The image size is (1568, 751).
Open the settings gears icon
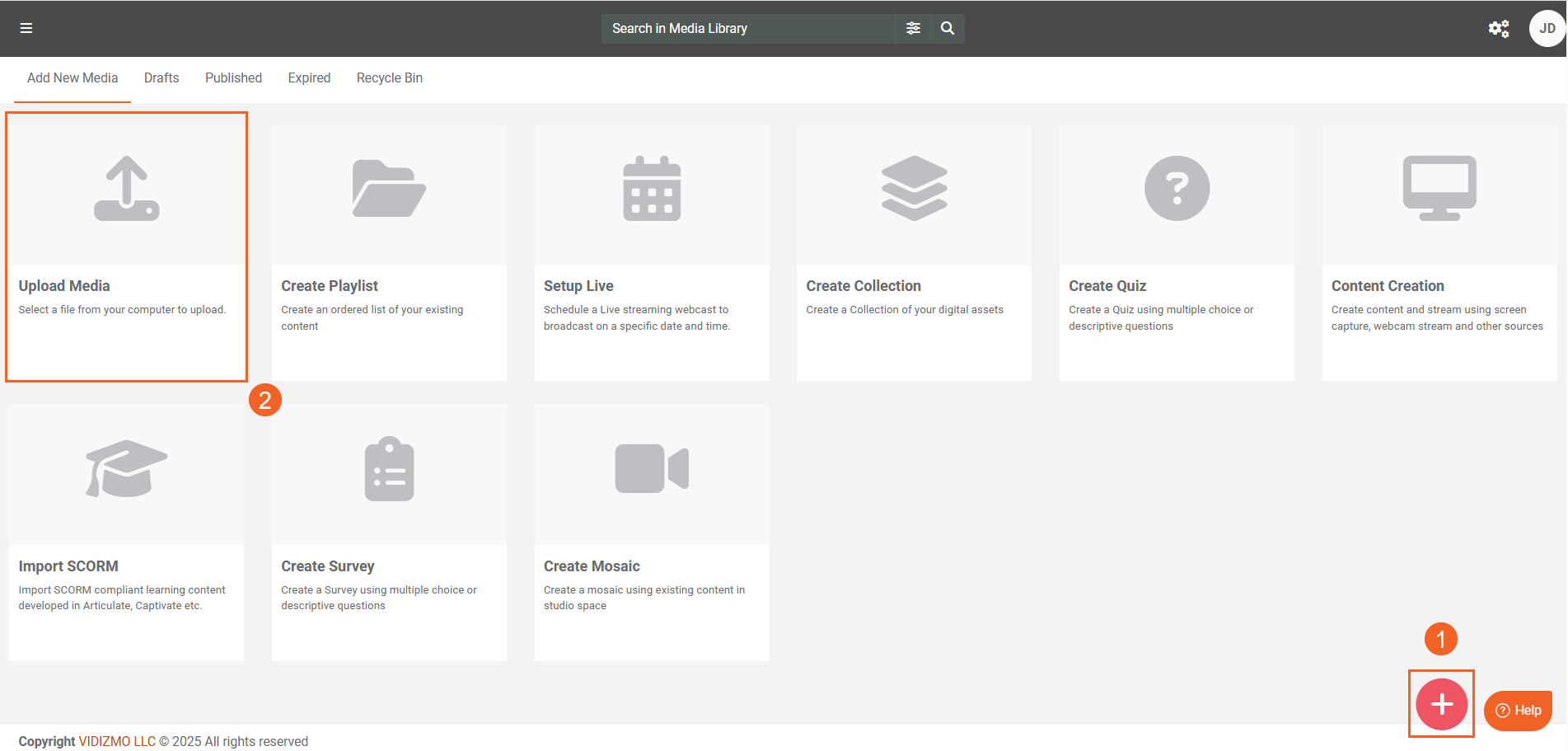1498,29
